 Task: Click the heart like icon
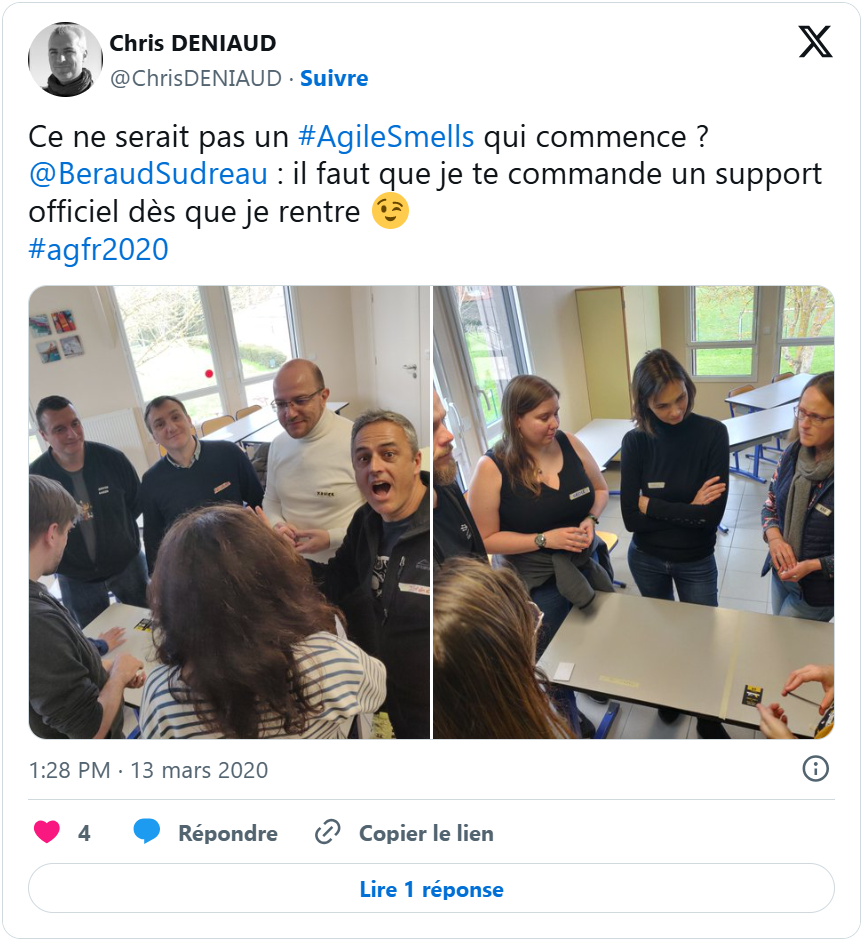click(x=47, y=832)
